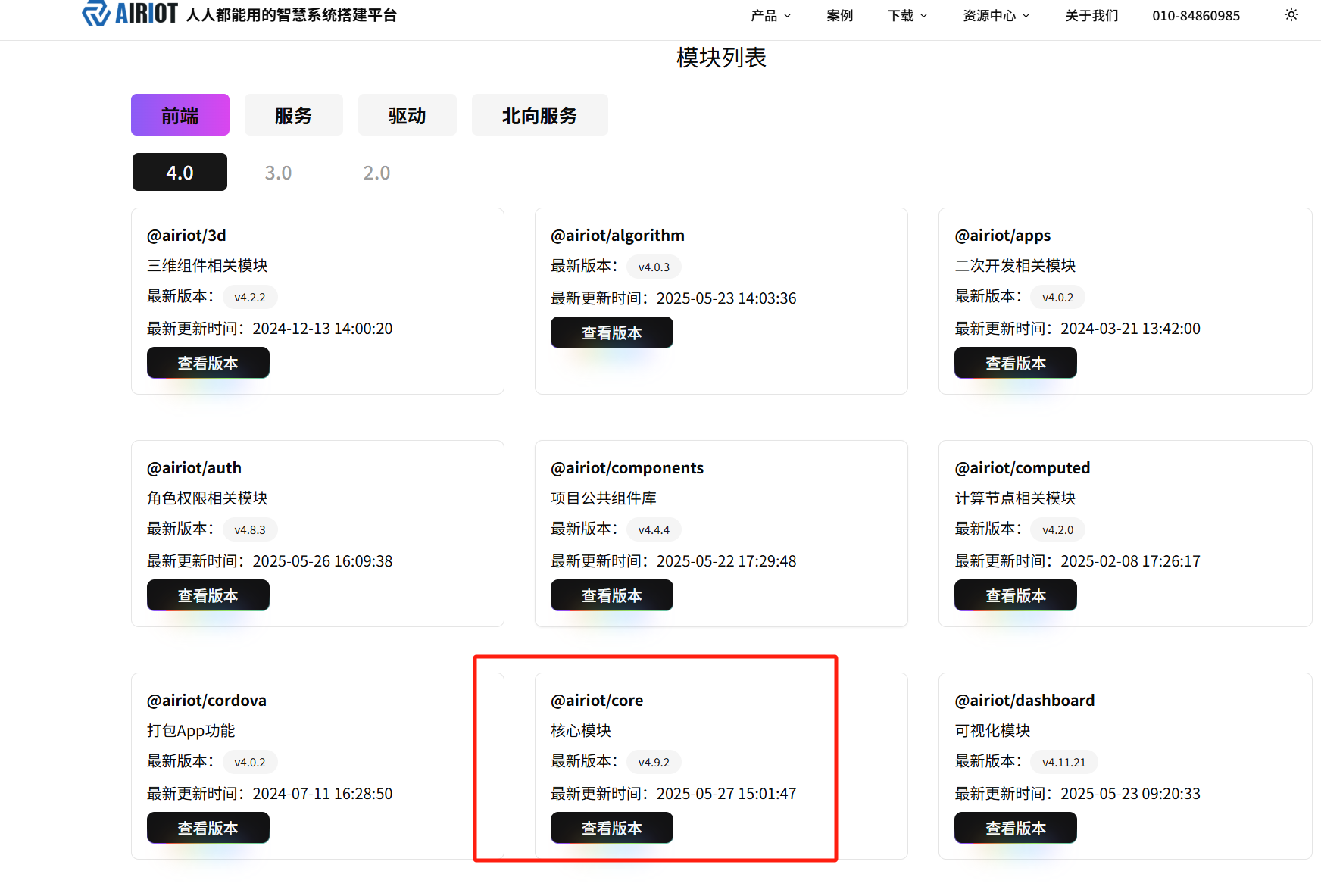Image resolution: width=1321 pixels, height=896 pixels.
Task: Click the 三维组件相关模块 description
Action: (208, 266)
